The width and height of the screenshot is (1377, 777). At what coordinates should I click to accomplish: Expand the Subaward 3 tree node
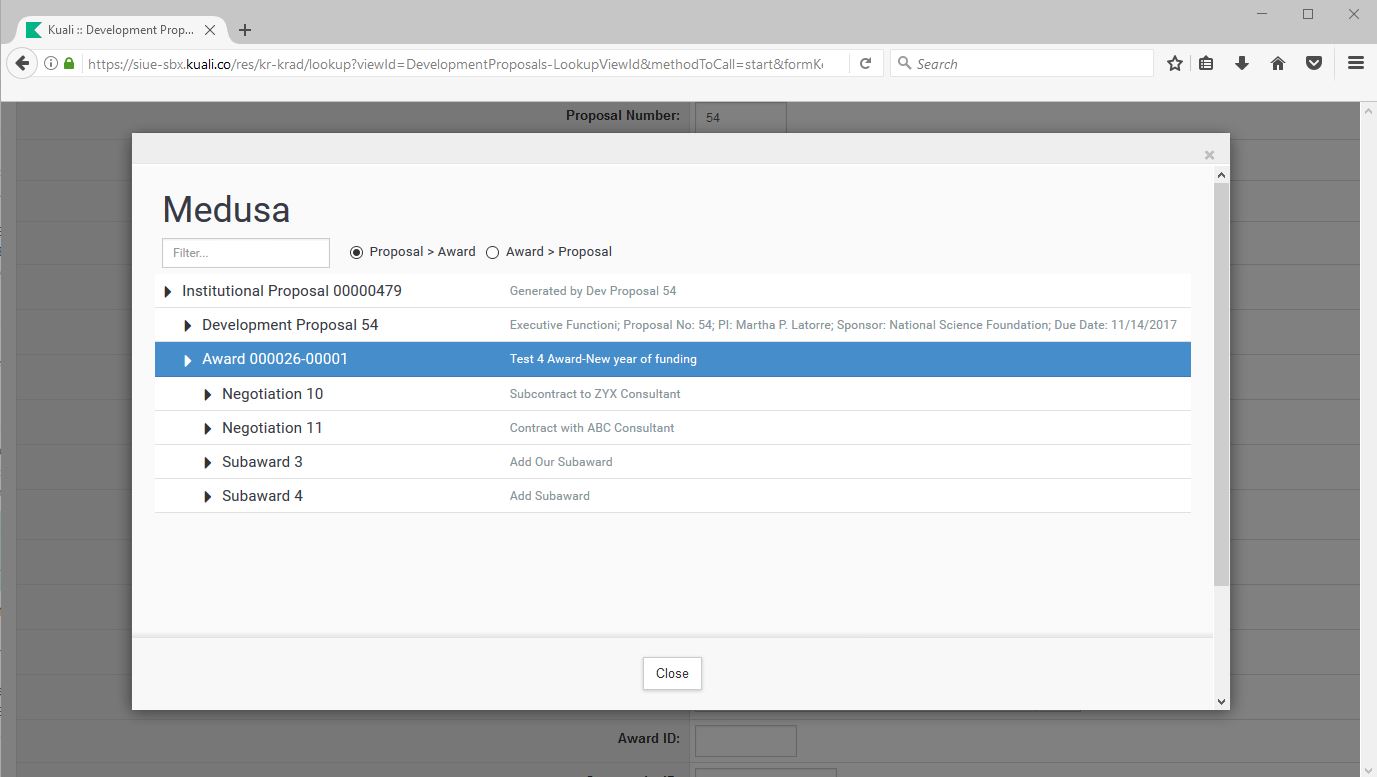(x=208, y=463)
